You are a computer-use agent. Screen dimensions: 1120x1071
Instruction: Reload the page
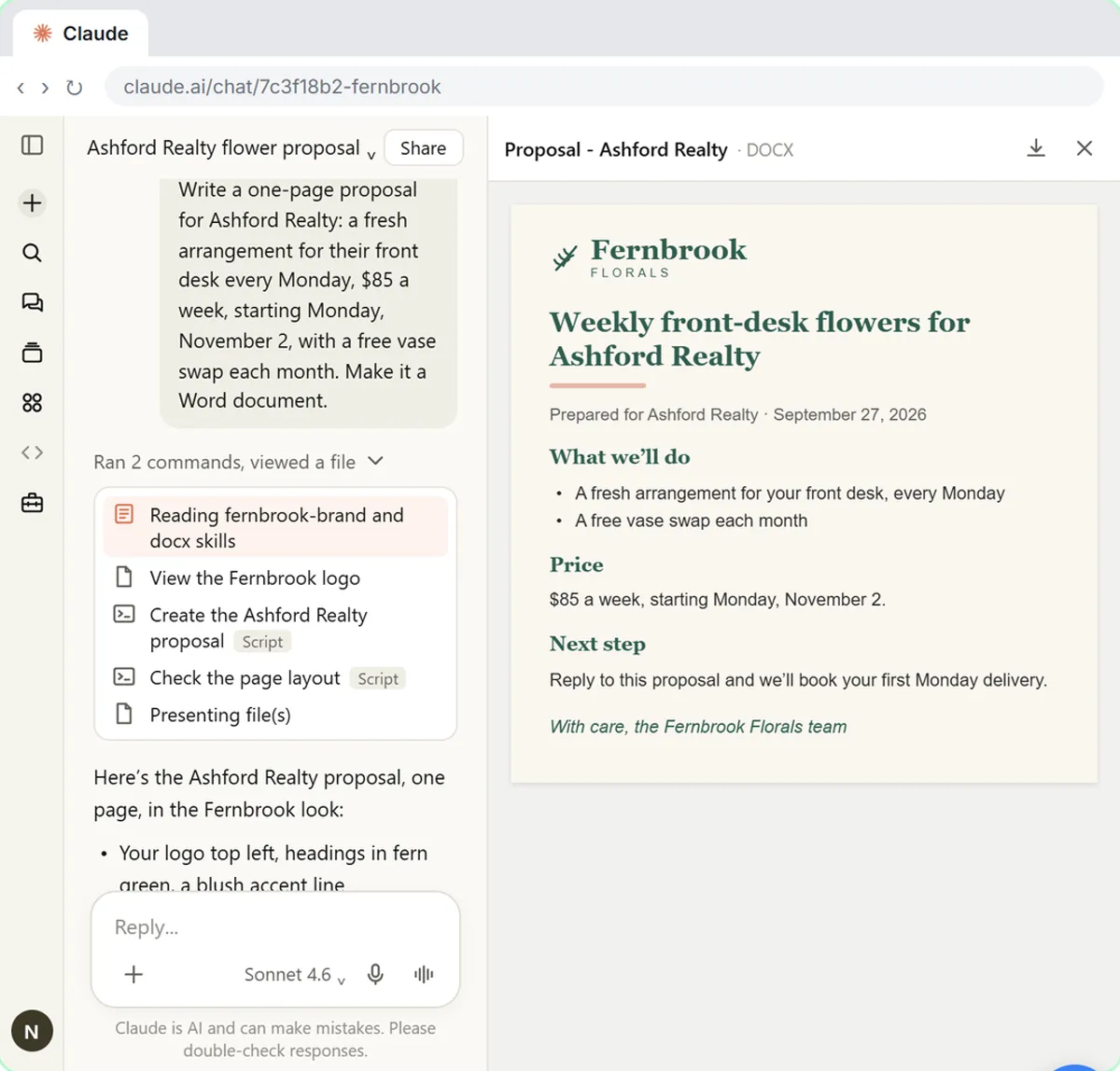[x=75, y=88]
